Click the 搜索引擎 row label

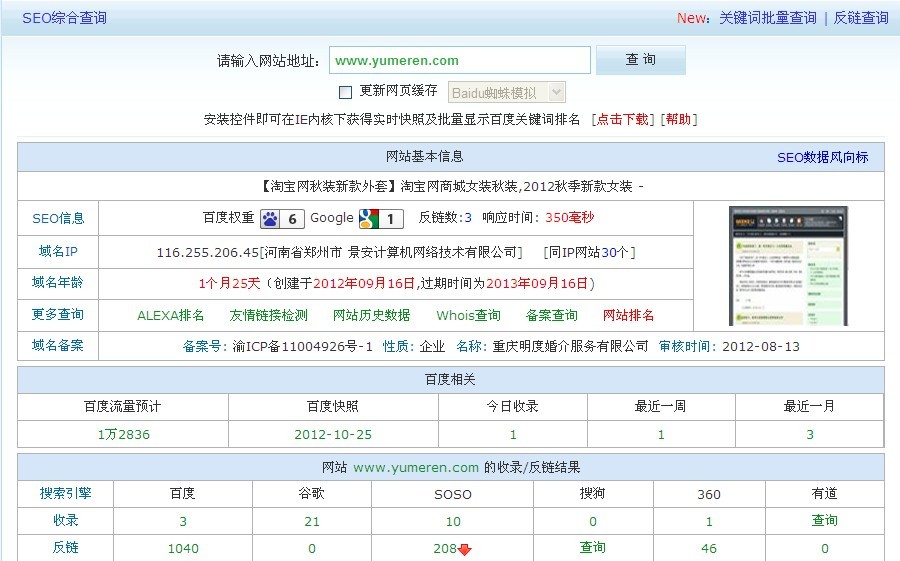click(x=65, y=493)
